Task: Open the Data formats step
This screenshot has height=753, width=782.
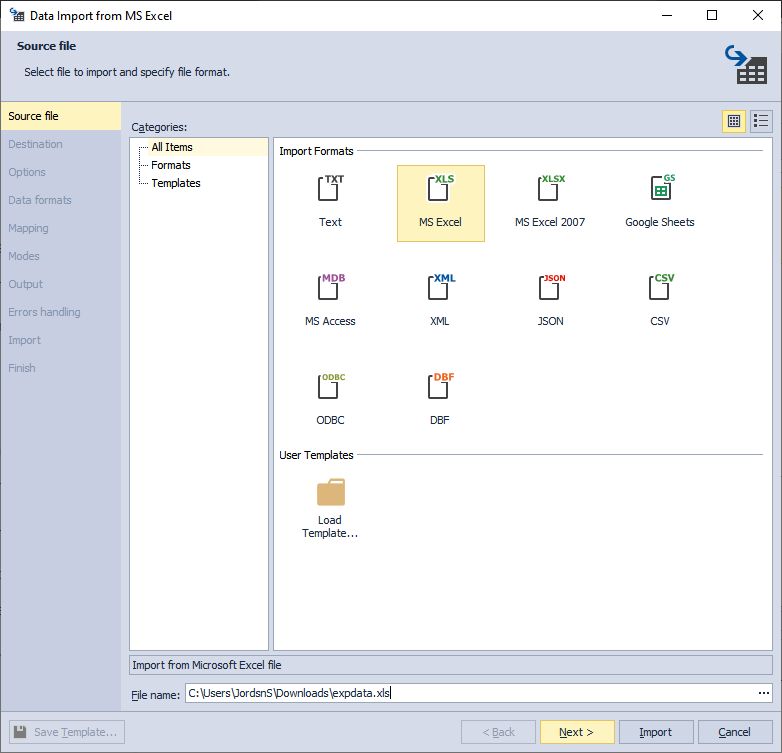Action: click(x=61, y=200)
